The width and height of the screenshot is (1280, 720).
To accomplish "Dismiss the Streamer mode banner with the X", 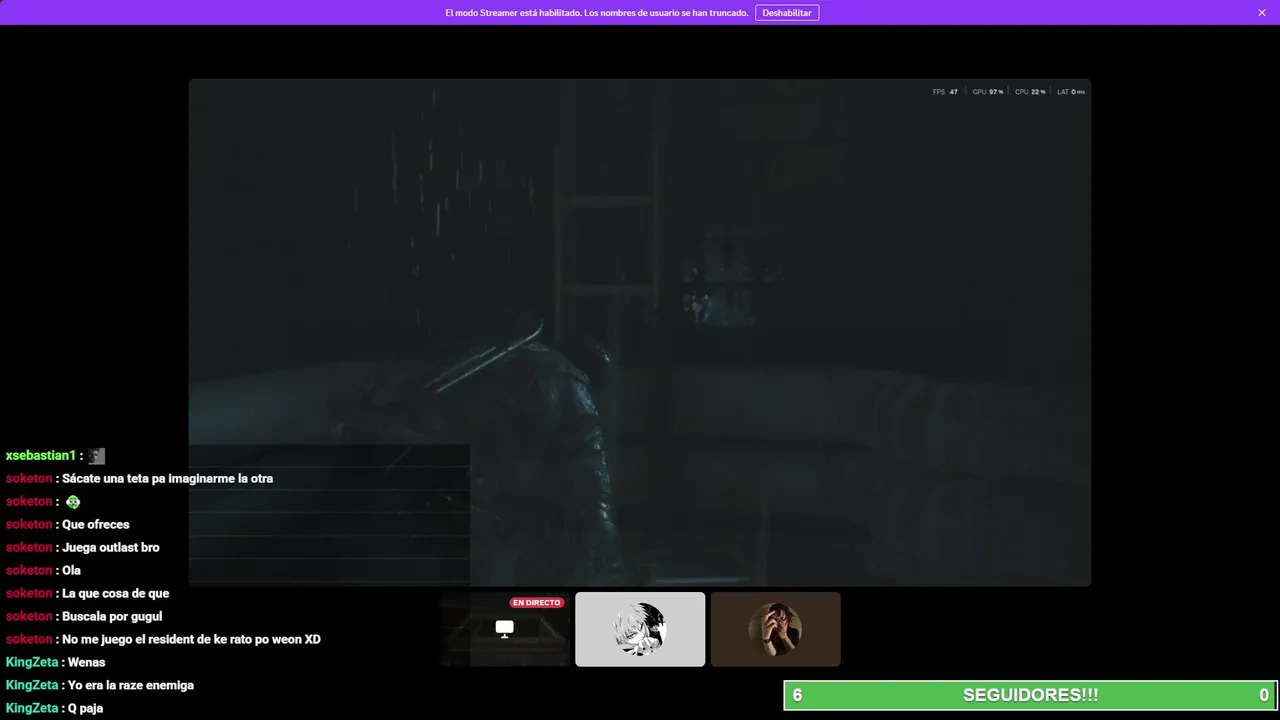I will pos(1262,13).
